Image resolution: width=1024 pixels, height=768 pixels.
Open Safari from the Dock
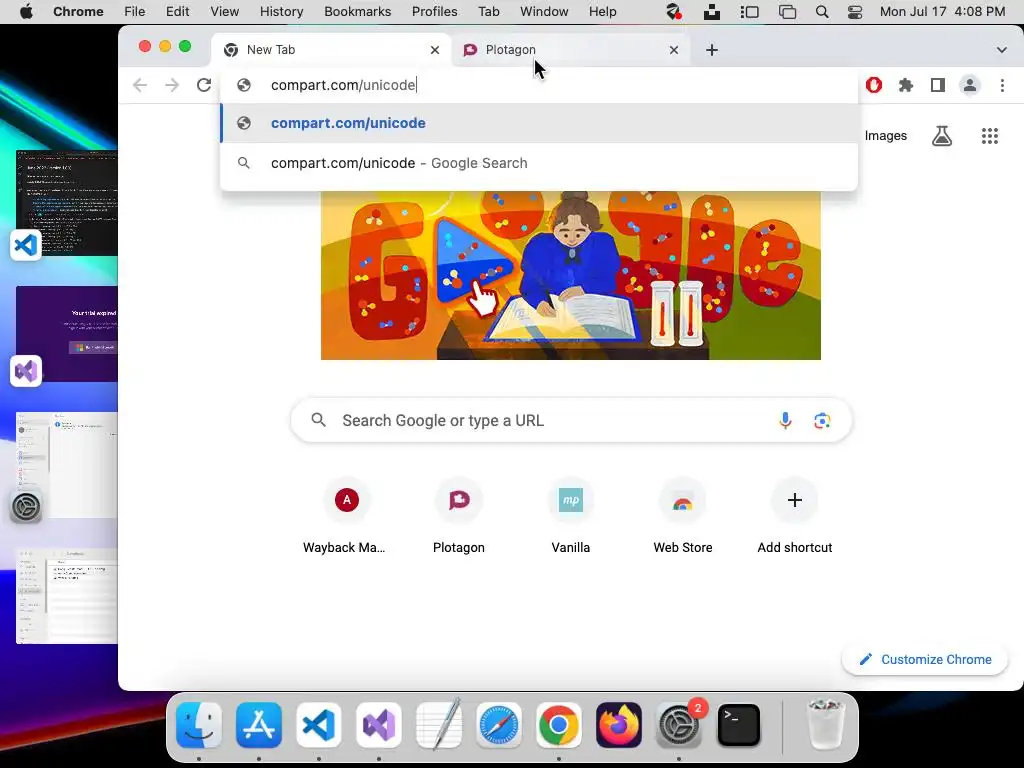(x=499, y=725)
